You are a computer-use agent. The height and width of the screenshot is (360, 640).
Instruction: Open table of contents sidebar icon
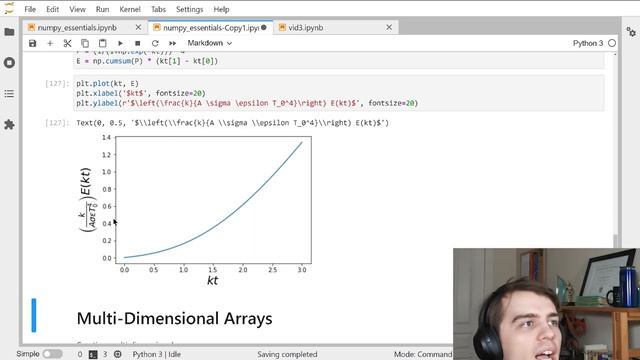[9, 94]
